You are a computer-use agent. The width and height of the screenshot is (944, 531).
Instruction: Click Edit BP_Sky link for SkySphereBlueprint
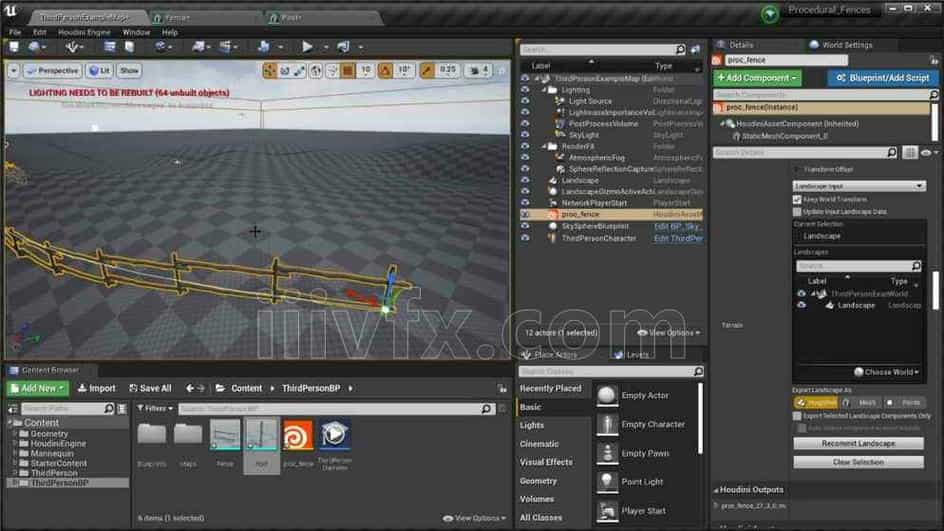pos(678,226)
